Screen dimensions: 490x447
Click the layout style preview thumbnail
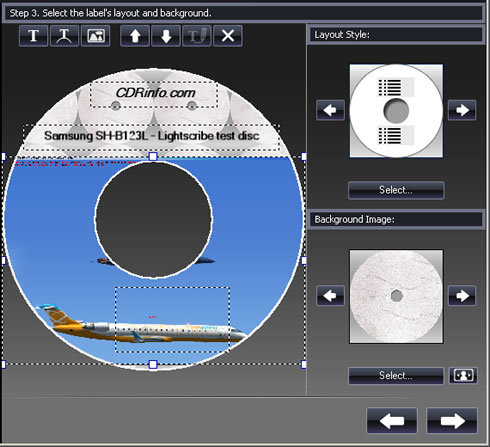(x=396, y=111)
